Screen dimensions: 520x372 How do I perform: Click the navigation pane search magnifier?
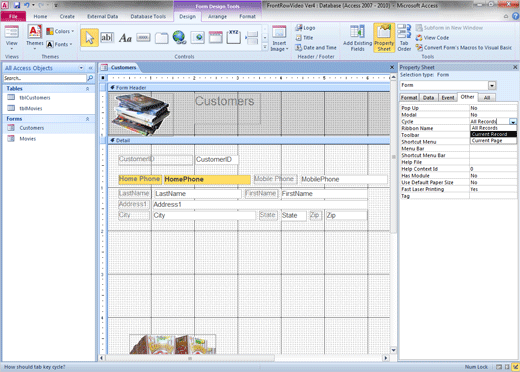(x=90, y=78)
